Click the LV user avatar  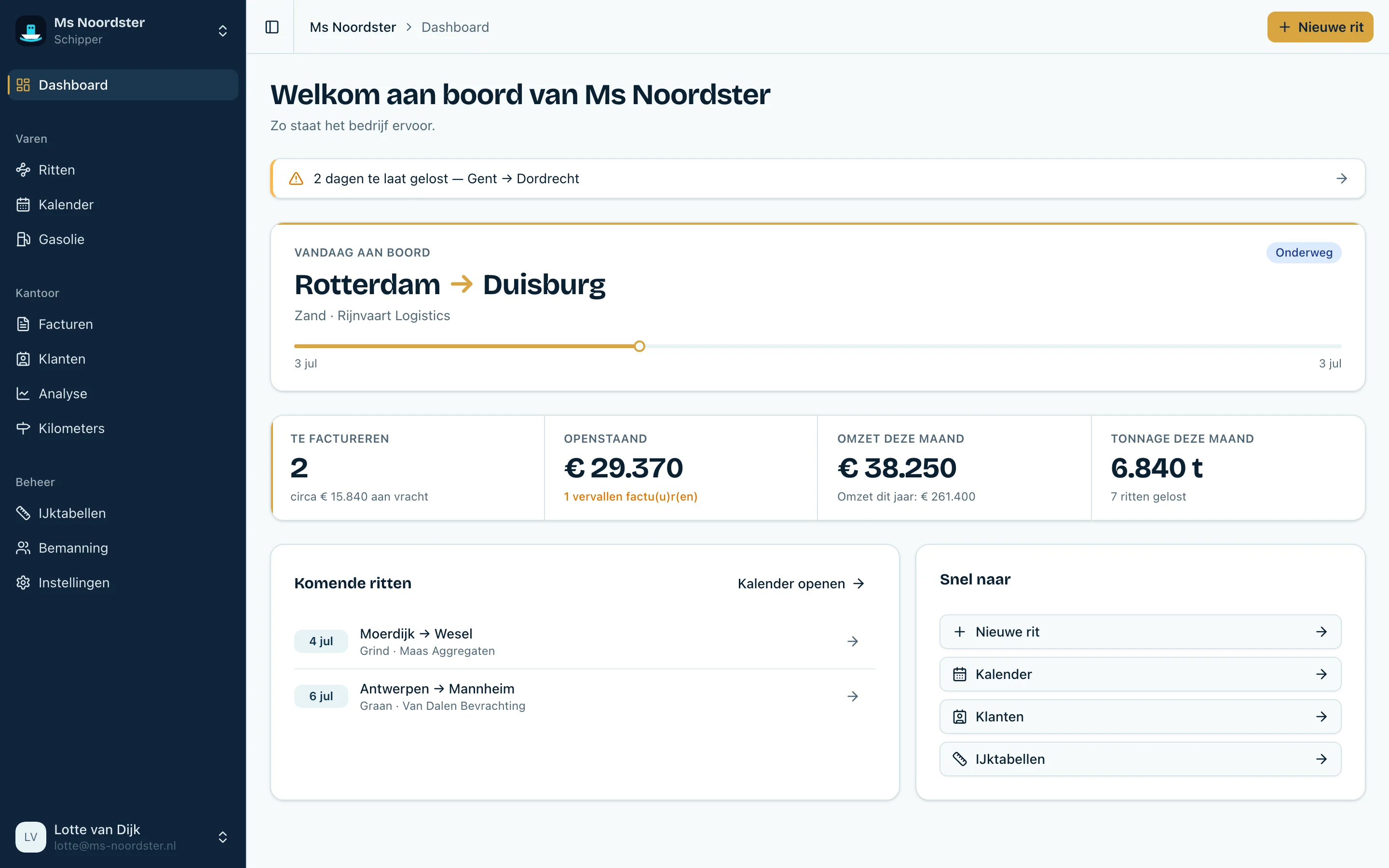30,837
